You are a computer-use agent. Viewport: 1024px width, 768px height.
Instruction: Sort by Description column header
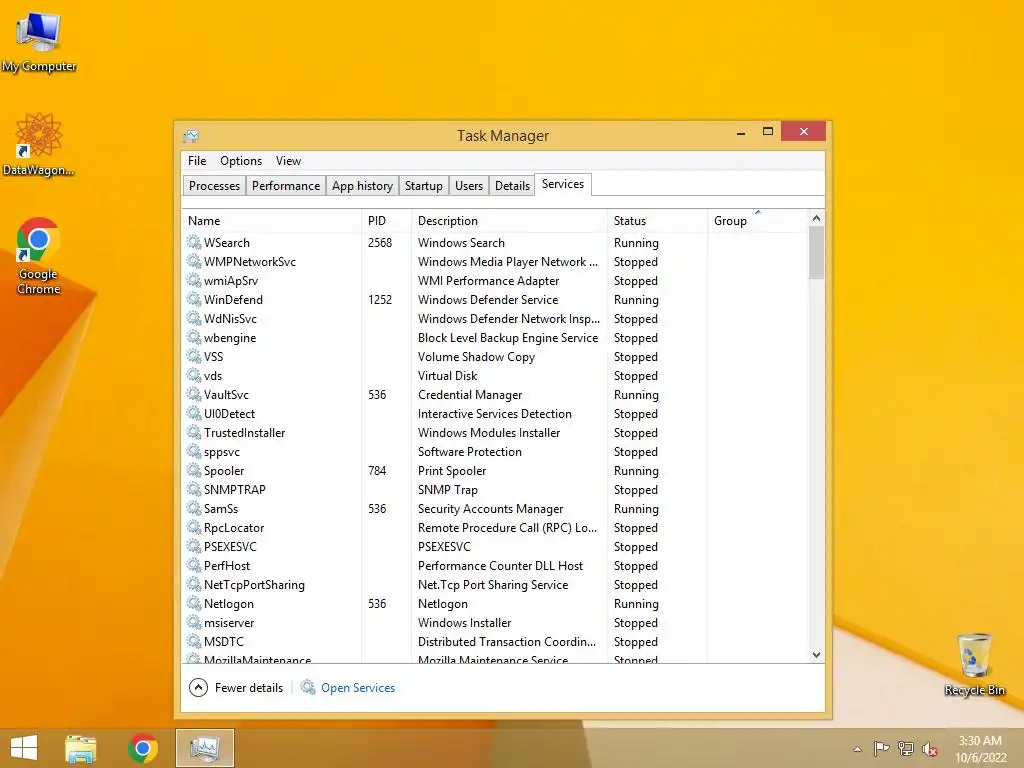(x=509, y=221)
